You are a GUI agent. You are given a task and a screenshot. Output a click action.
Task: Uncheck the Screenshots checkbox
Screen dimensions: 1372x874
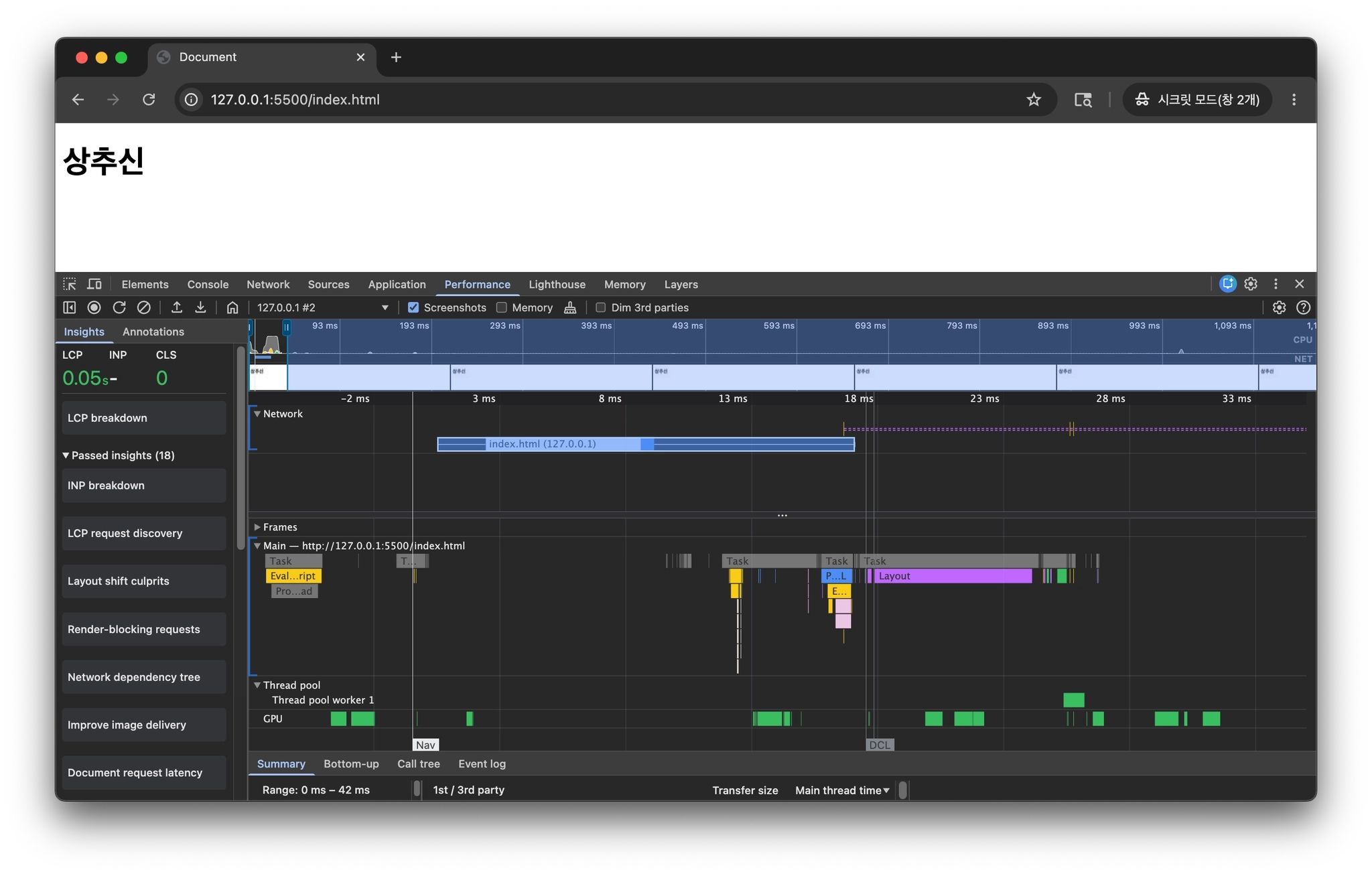(413, 307)
